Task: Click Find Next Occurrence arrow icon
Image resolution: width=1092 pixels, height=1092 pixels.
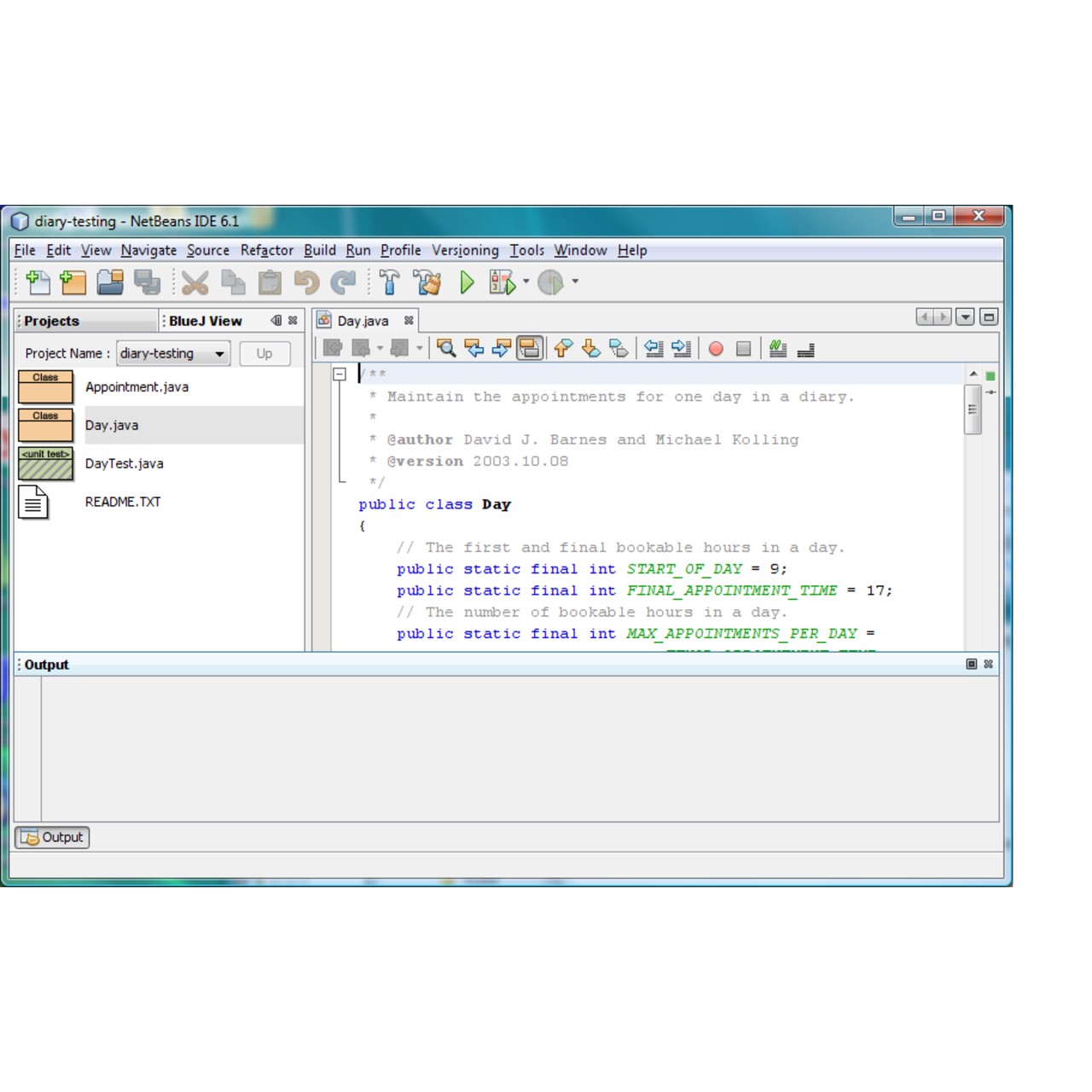Action: (x=502, y=348)
